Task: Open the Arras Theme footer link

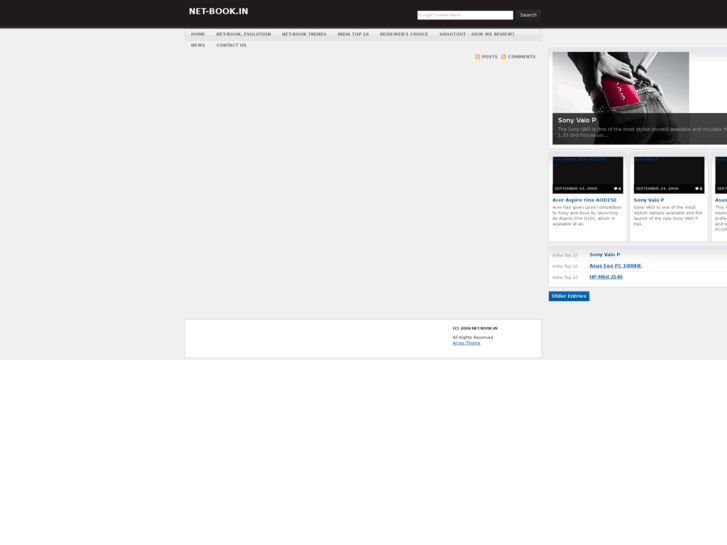Action: pos(466,343)
